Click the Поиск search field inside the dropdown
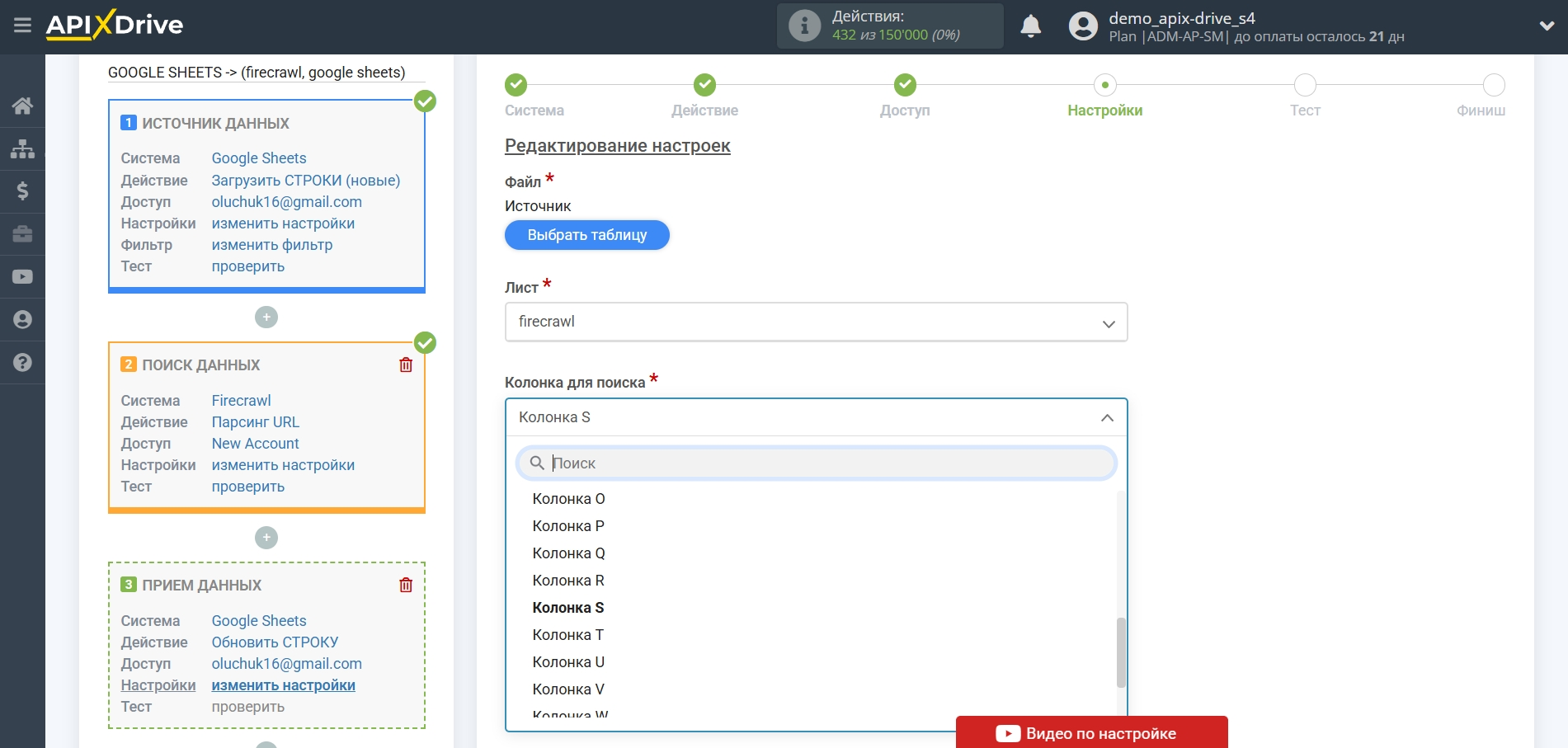Image resolution: width=1568 pixels, height=748 pixels. pyautogui.click(x=816, y=463)
